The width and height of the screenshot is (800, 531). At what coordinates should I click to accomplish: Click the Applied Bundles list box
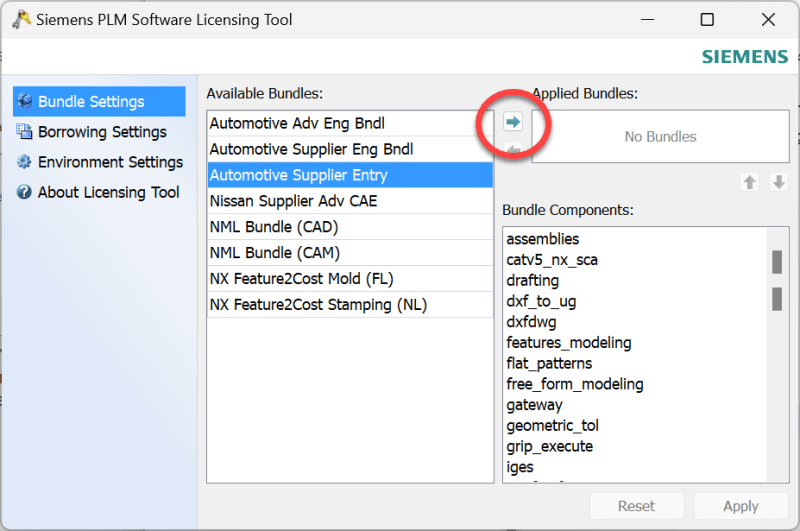click(660, 137)
